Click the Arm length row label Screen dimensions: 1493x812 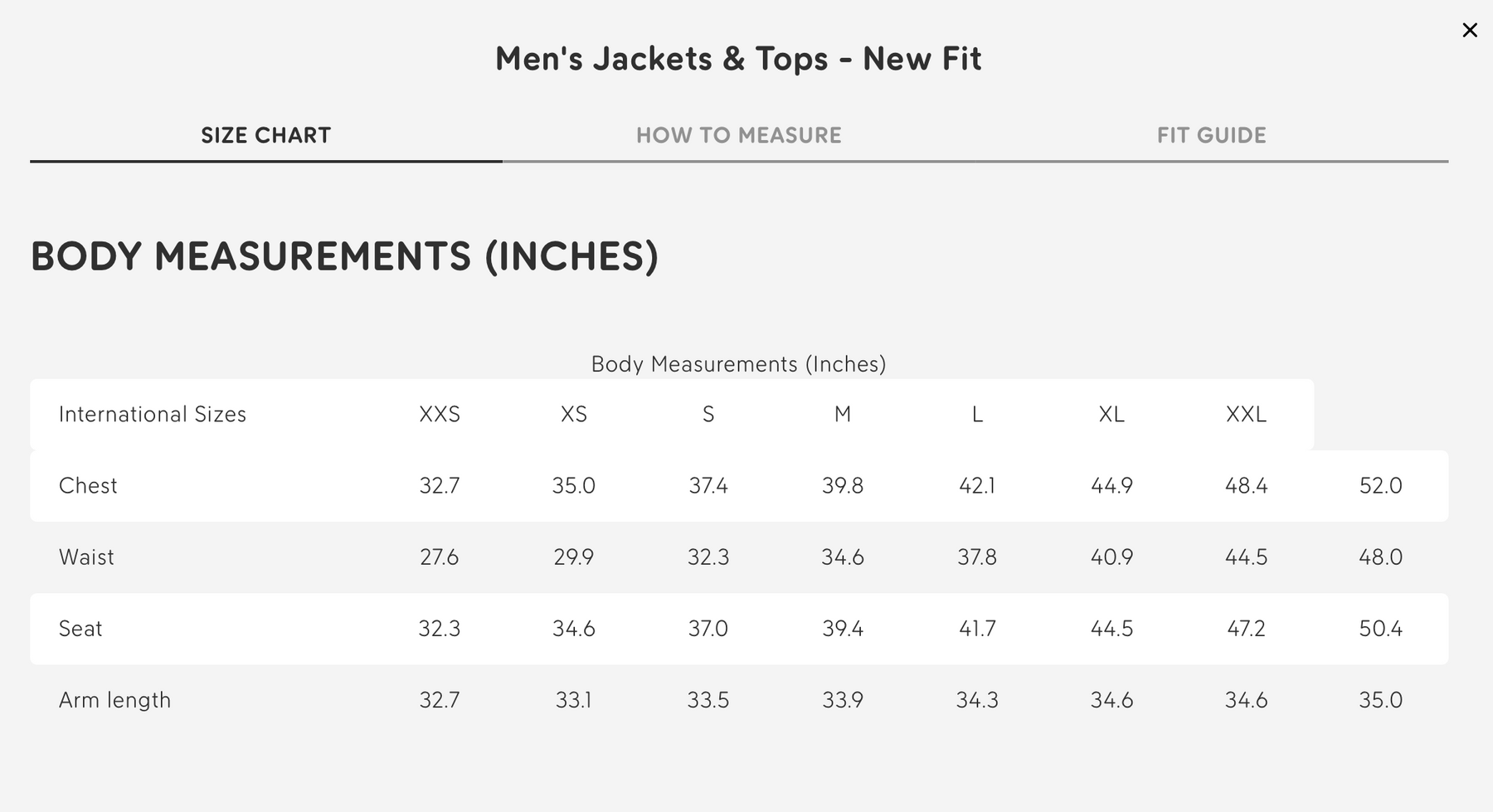(114, 700)
